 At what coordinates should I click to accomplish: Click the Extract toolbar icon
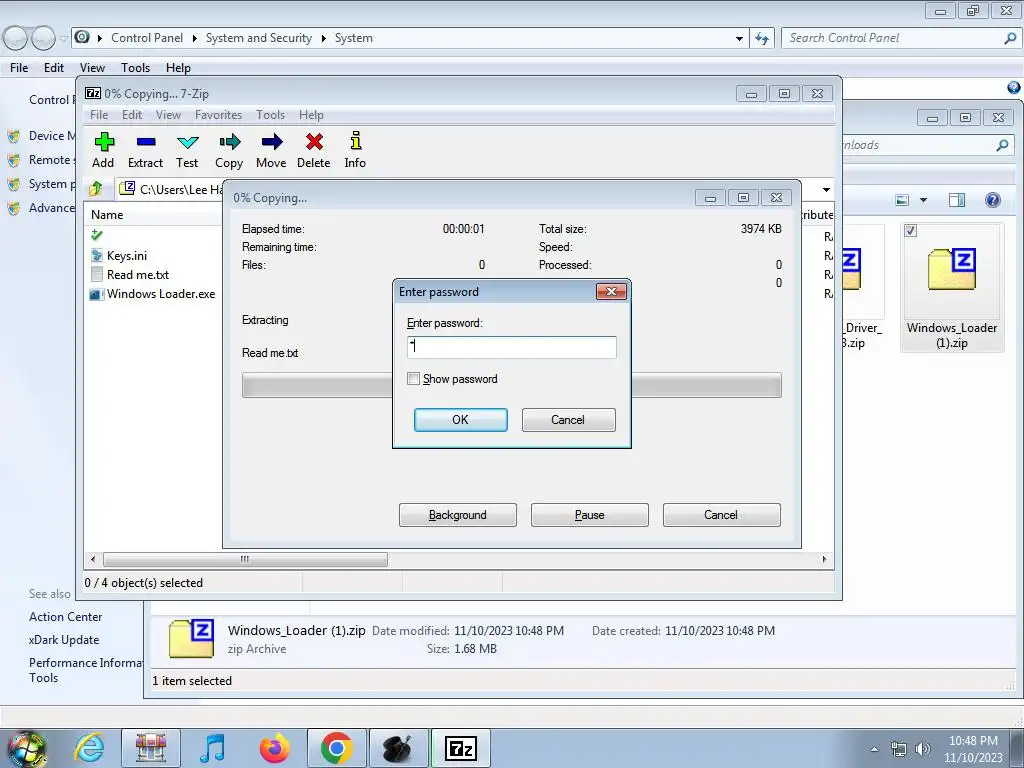[x=145, y=150]
